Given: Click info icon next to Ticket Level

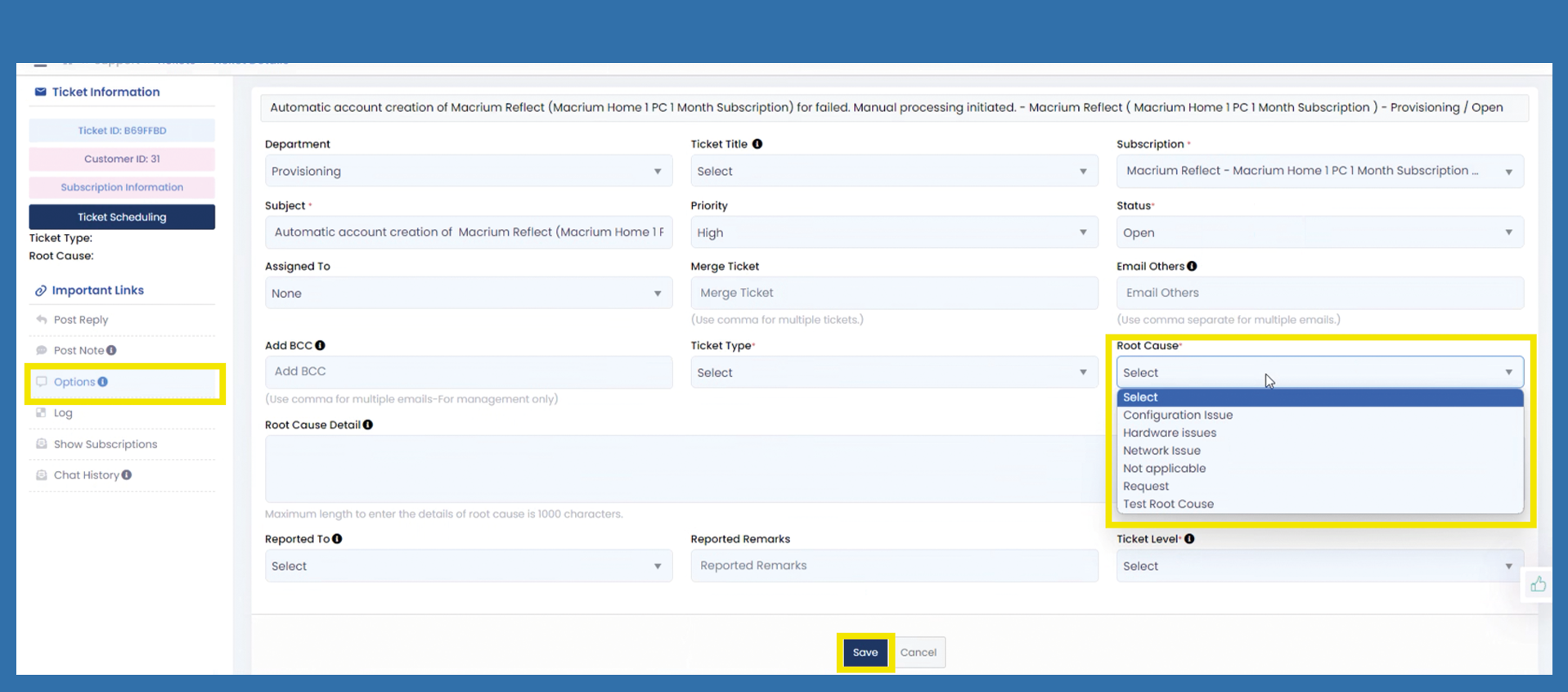Looking at the screenshot, I should pos(1189,539).
